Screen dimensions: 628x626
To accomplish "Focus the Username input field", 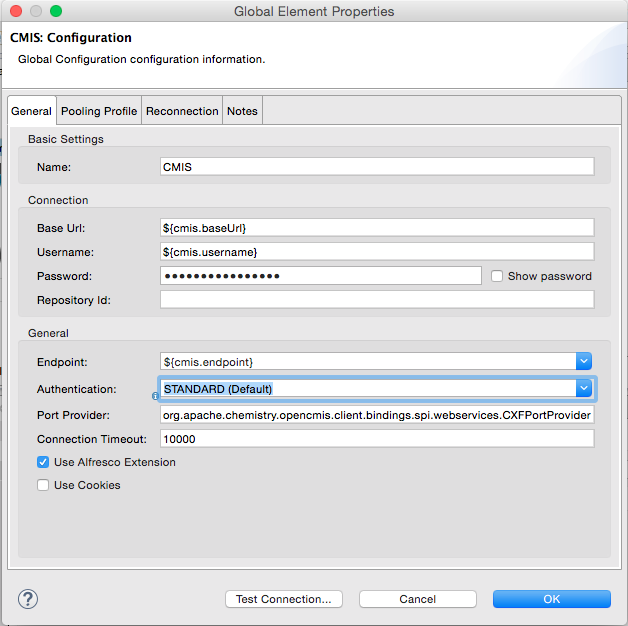I will [x=377, y=252].
